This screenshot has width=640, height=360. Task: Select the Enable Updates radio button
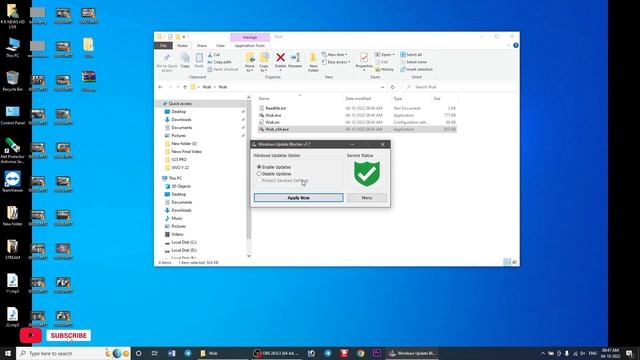tap(259, 167)
